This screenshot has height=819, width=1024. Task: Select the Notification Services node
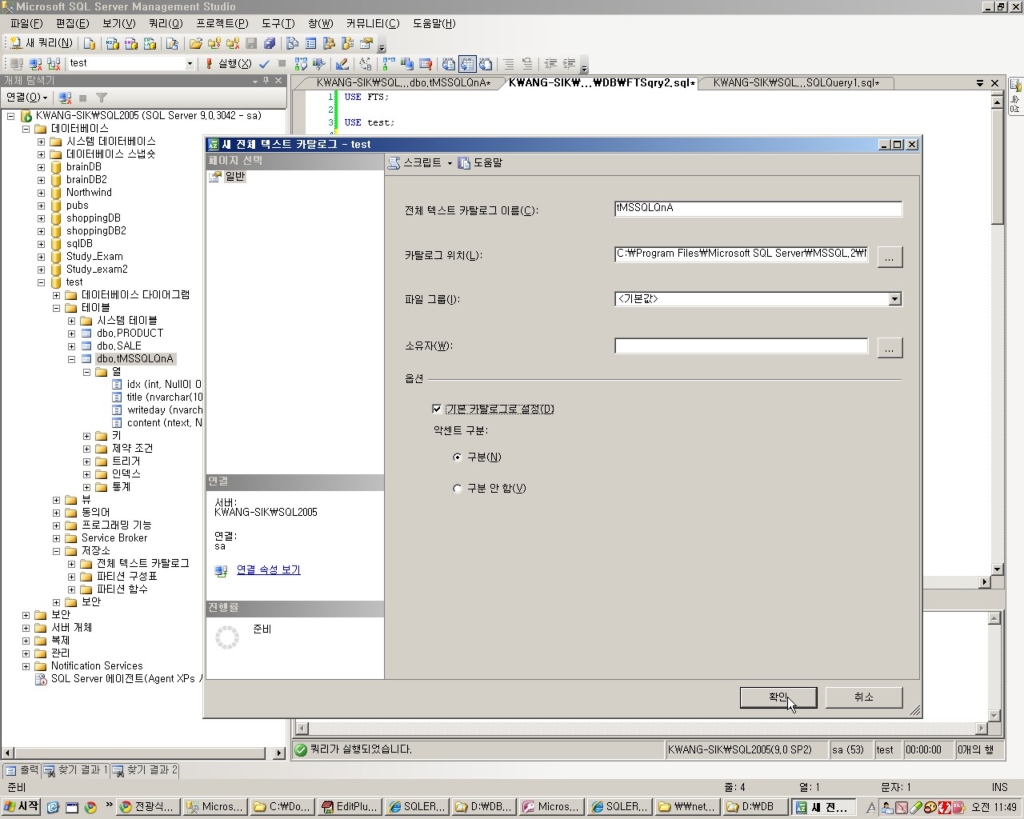point(97,666)
